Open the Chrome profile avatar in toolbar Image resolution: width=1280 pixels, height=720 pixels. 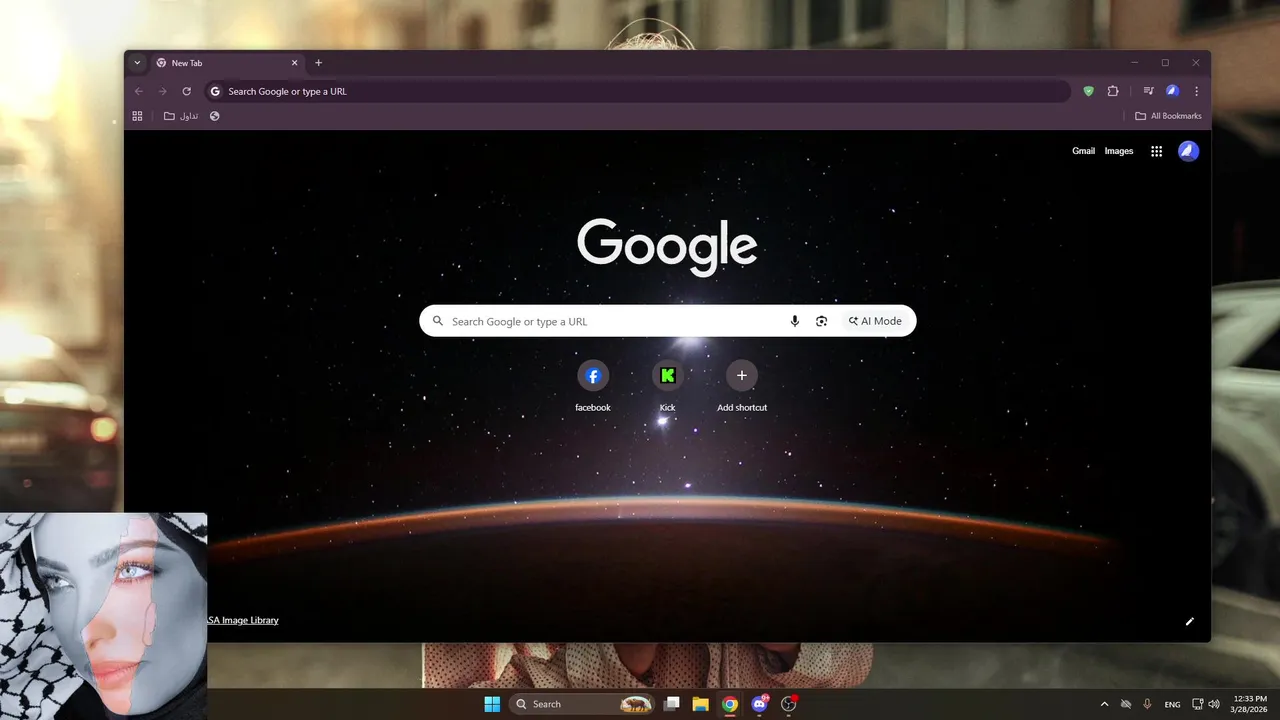click(x=1172, y=91)
